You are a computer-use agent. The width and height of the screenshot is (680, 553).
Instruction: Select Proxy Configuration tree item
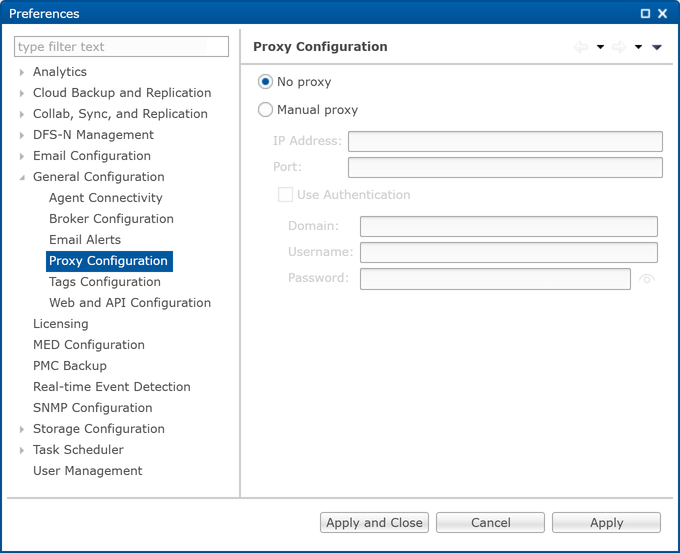coord(109,261)
